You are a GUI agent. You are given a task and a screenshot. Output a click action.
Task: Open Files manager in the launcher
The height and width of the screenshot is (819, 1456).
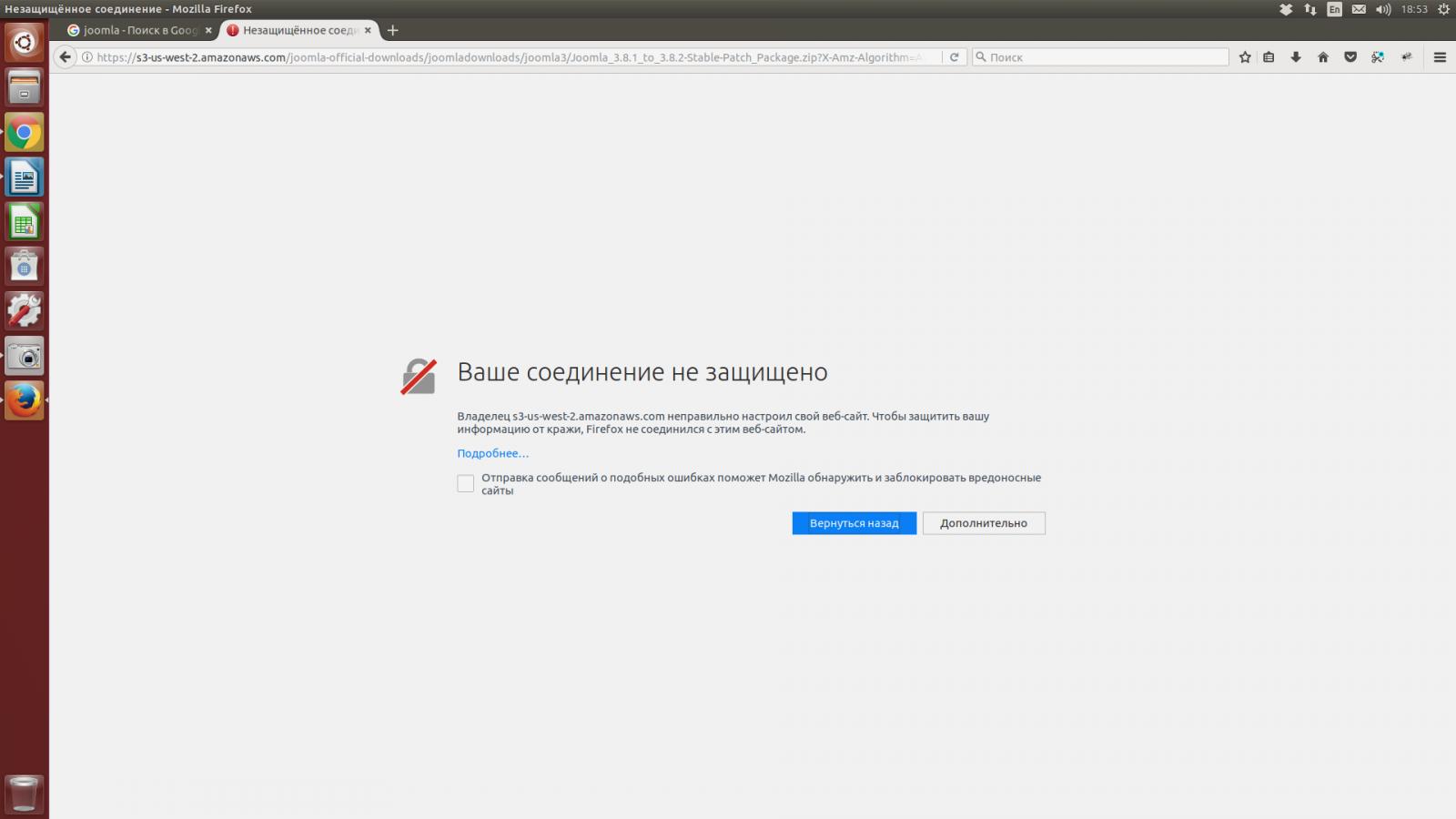[25, 87]
